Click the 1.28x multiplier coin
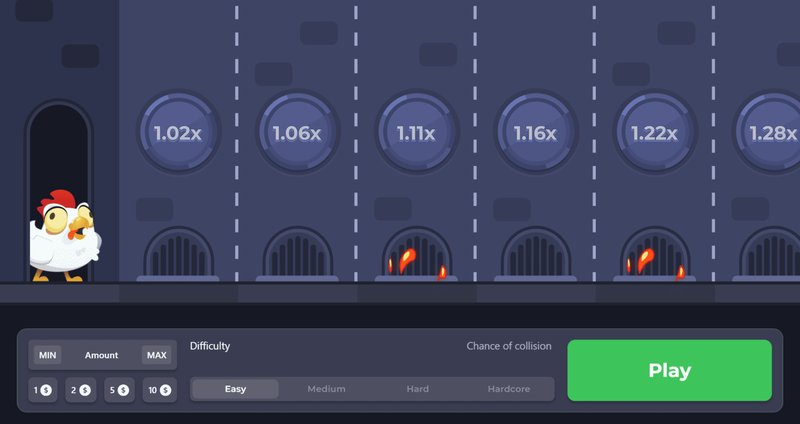Viewport: 800px width, 424px height. (772, 132)
